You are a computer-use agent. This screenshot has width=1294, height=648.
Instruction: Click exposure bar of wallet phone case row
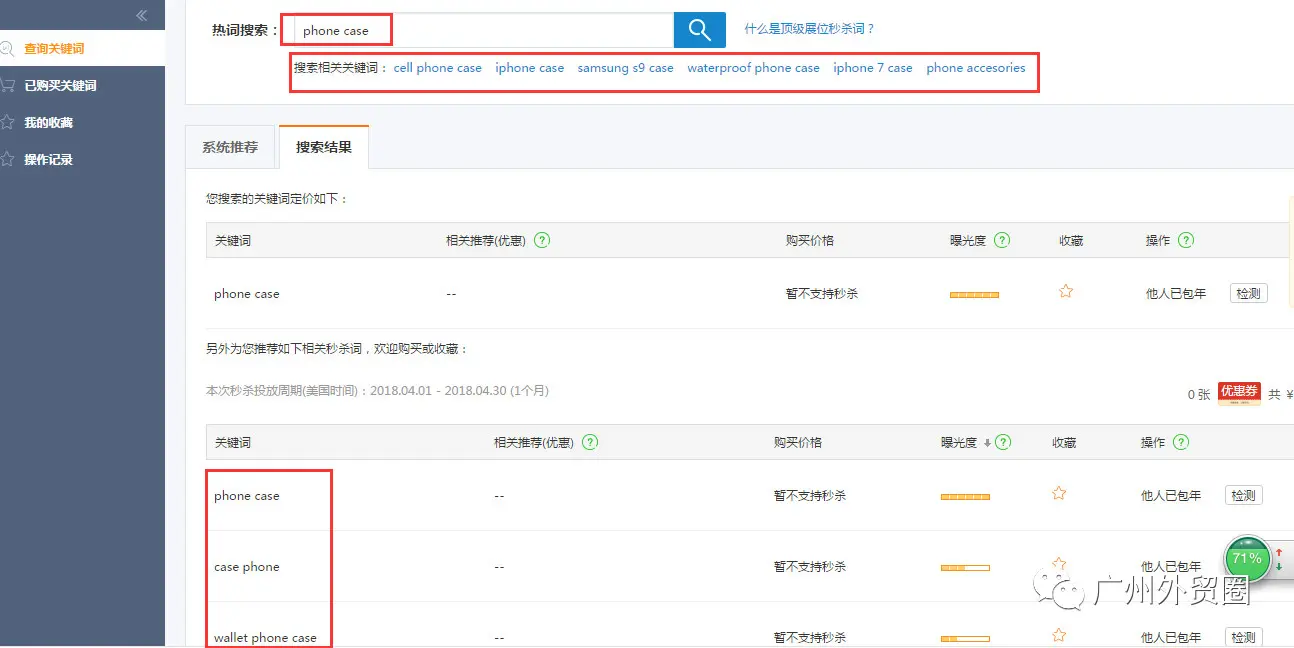pyautogui.click(x=965, y=638)
